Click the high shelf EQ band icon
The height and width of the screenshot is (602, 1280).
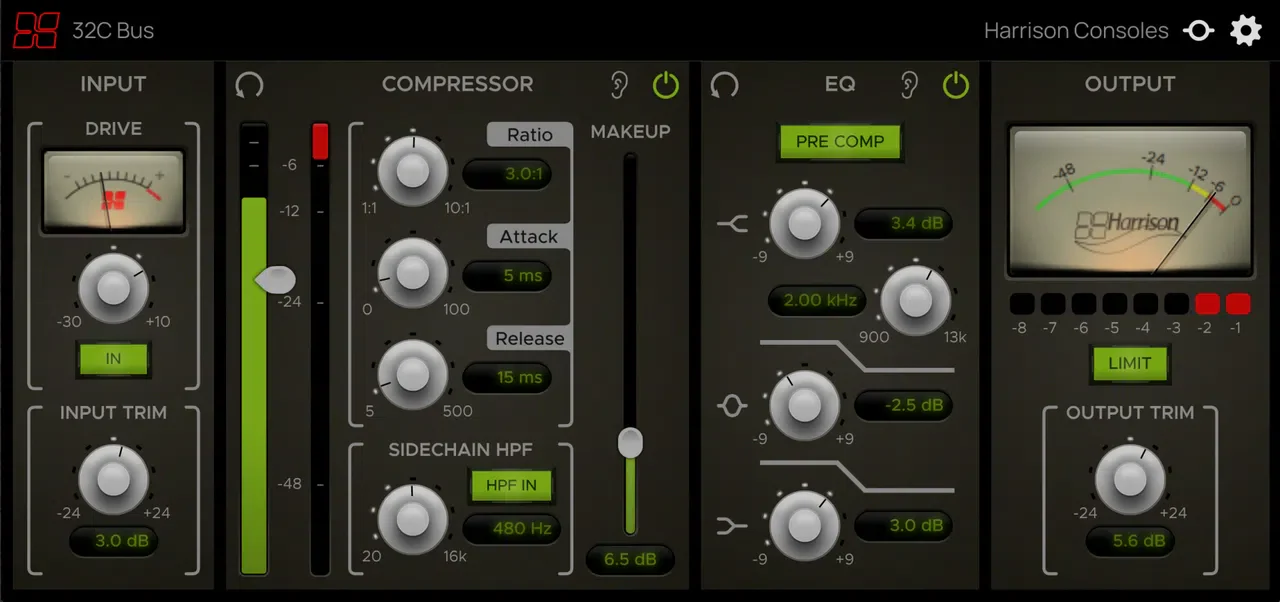733,224
